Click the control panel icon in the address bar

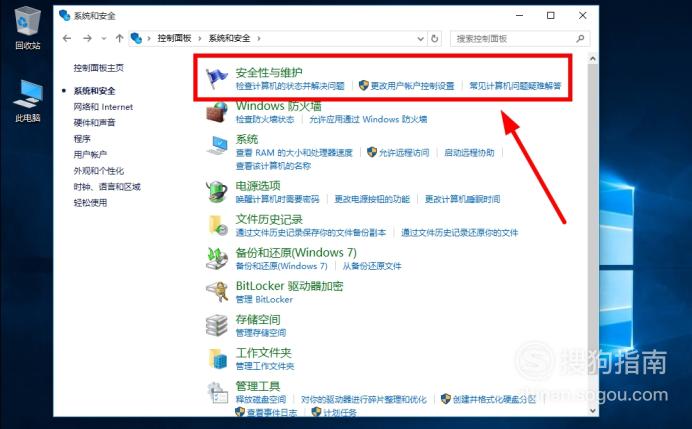pyautogui.click(x=136, y=38)
